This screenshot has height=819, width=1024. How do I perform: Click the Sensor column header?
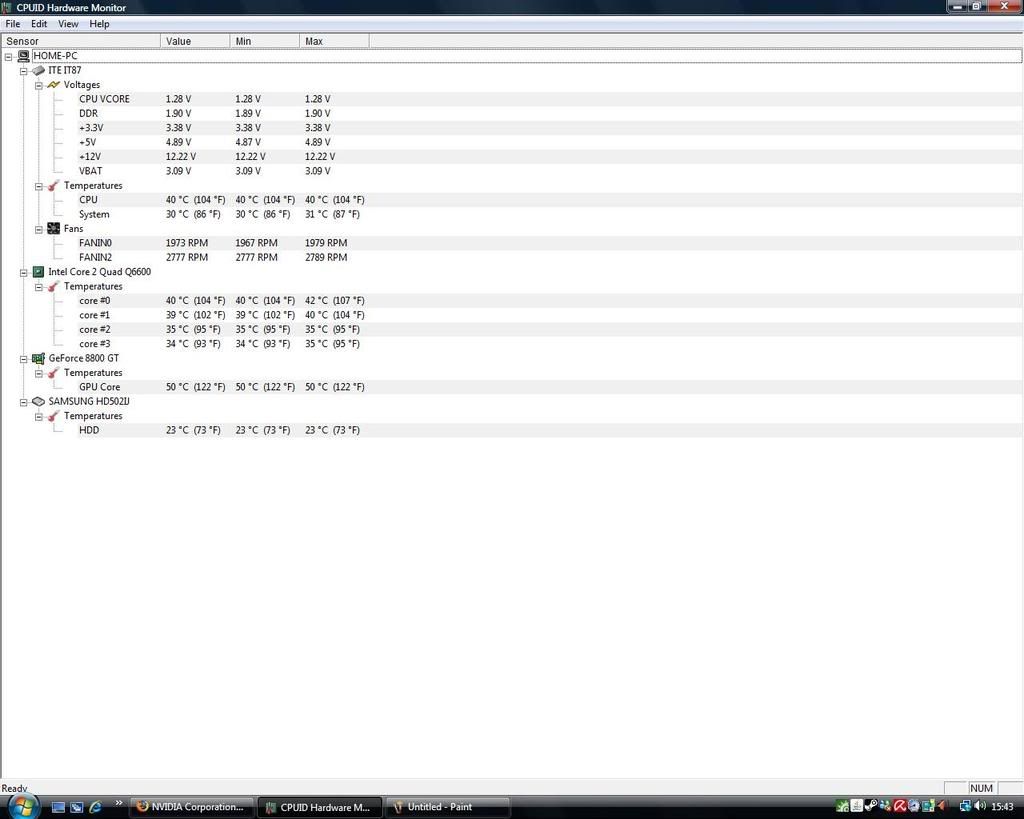80,41
